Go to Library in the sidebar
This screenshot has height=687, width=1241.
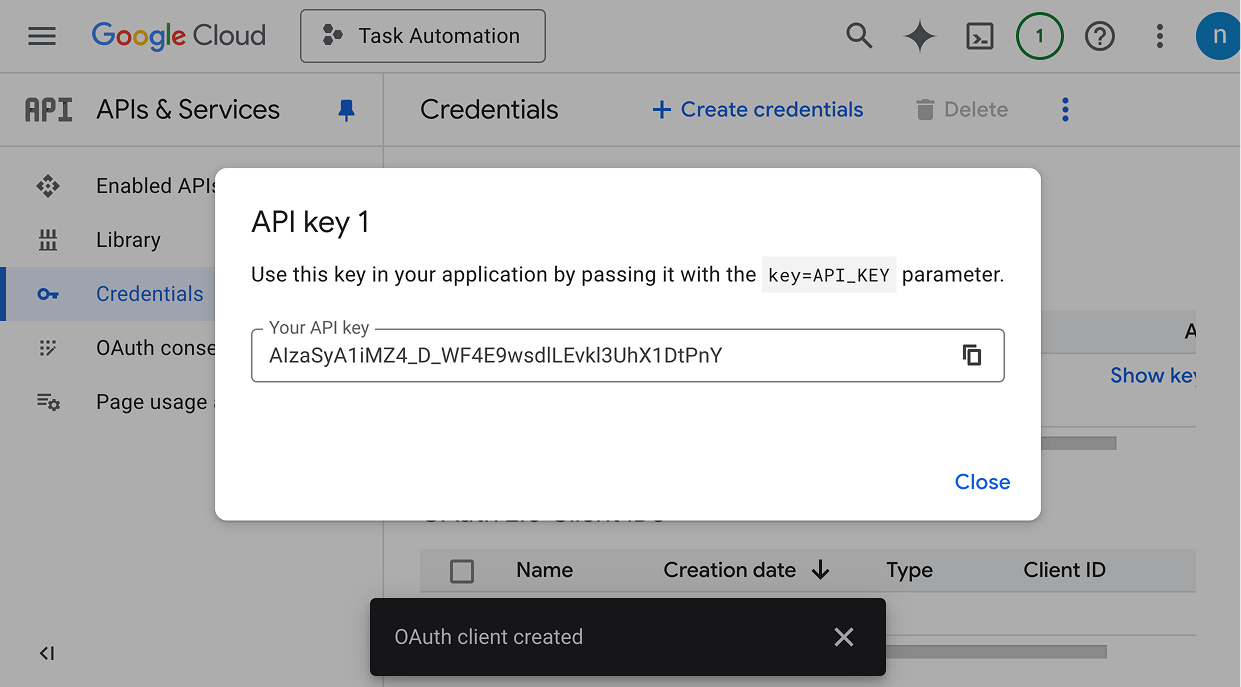[x=127, y=240]
